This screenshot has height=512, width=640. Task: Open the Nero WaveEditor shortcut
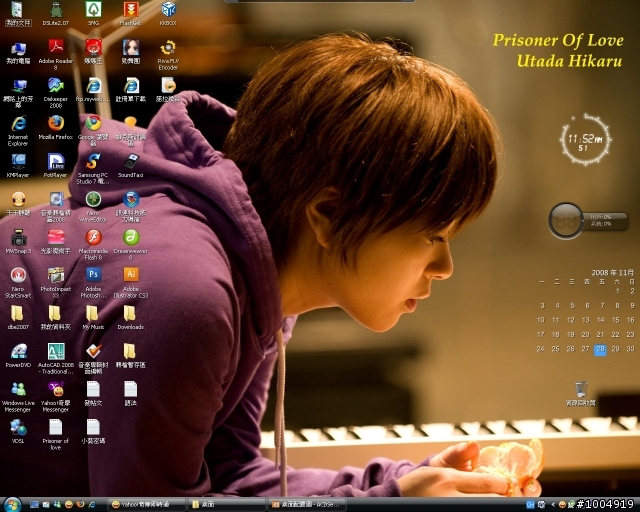93,207
